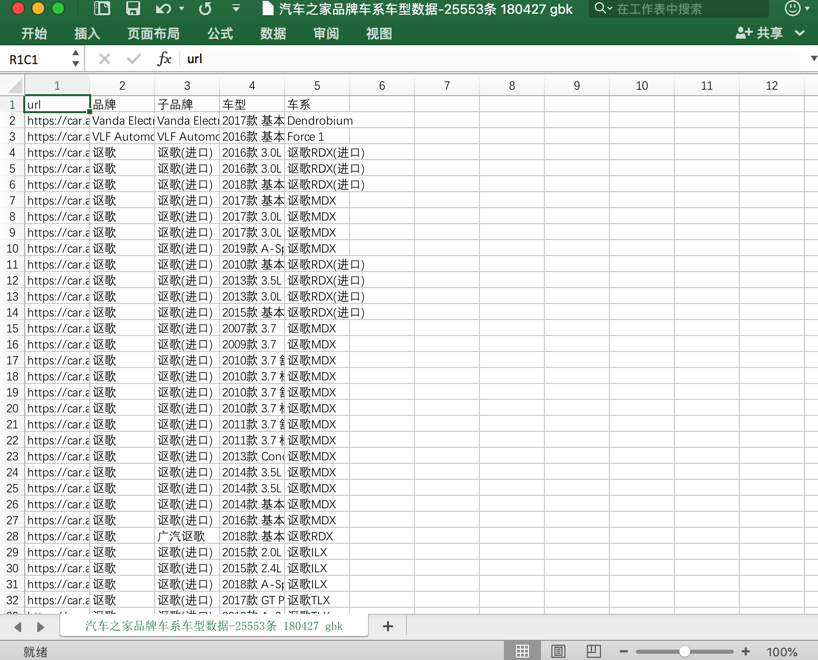The width and height of the screenshot is (818, 660).
Task: Select the cell reading 广汽讴歌
Action: [x=187, y=536]
